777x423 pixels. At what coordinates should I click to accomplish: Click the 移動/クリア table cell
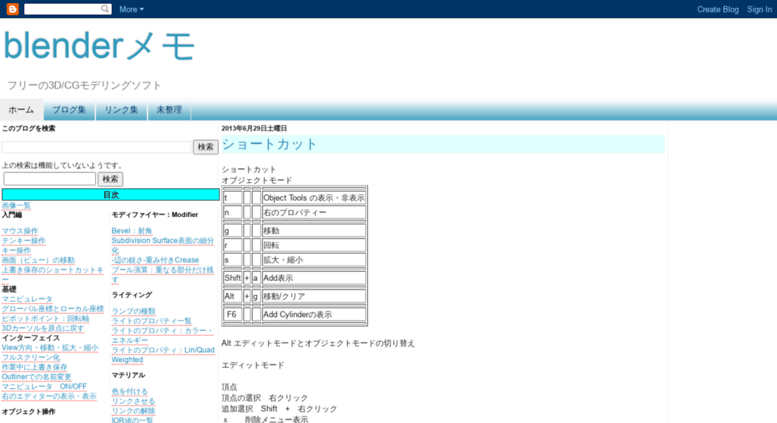point(314,296)
